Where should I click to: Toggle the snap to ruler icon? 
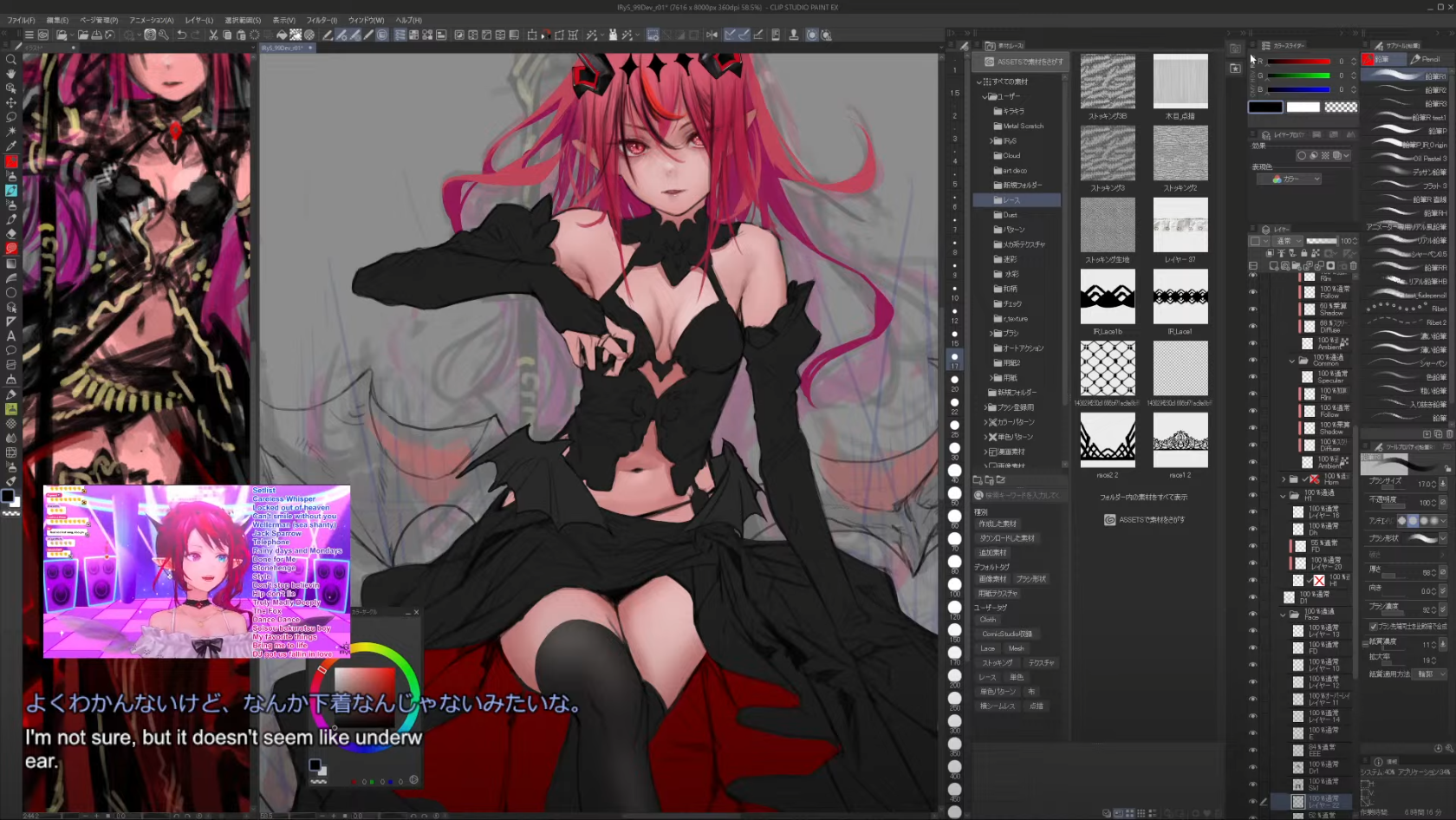coord(731,35)
